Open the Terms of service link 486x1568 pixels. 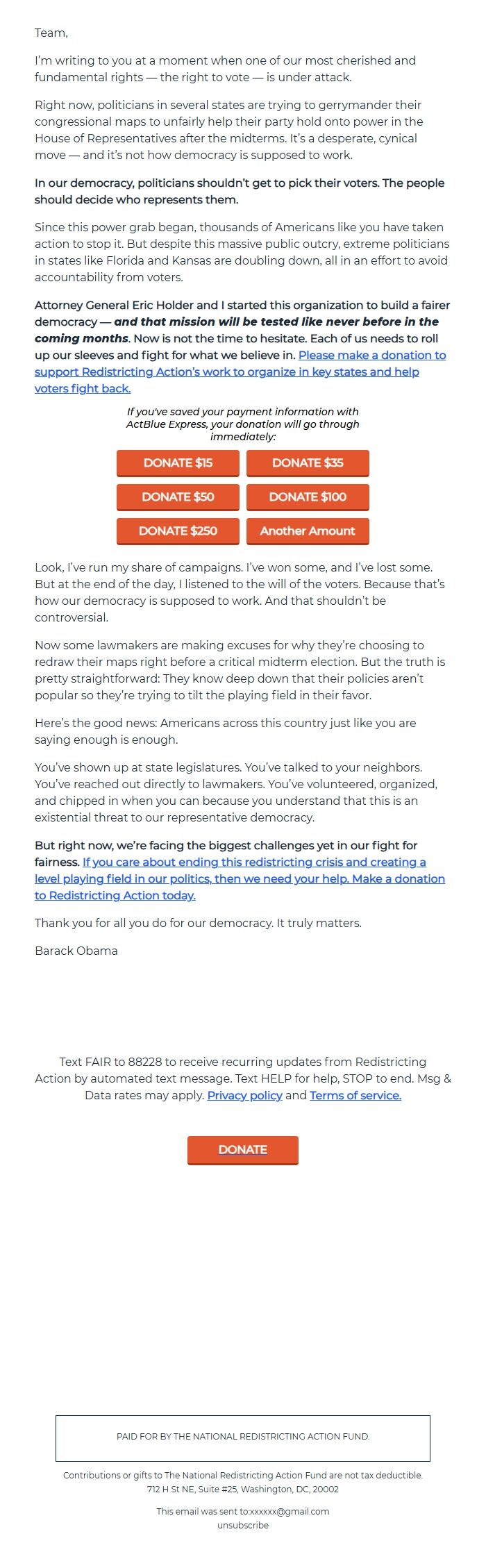click(x=355, y=1095)
